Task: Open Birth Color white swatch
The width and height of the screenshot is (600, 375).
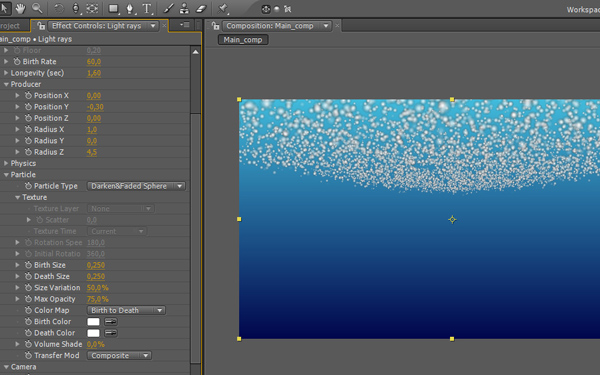Action: [x=93, y=322]
